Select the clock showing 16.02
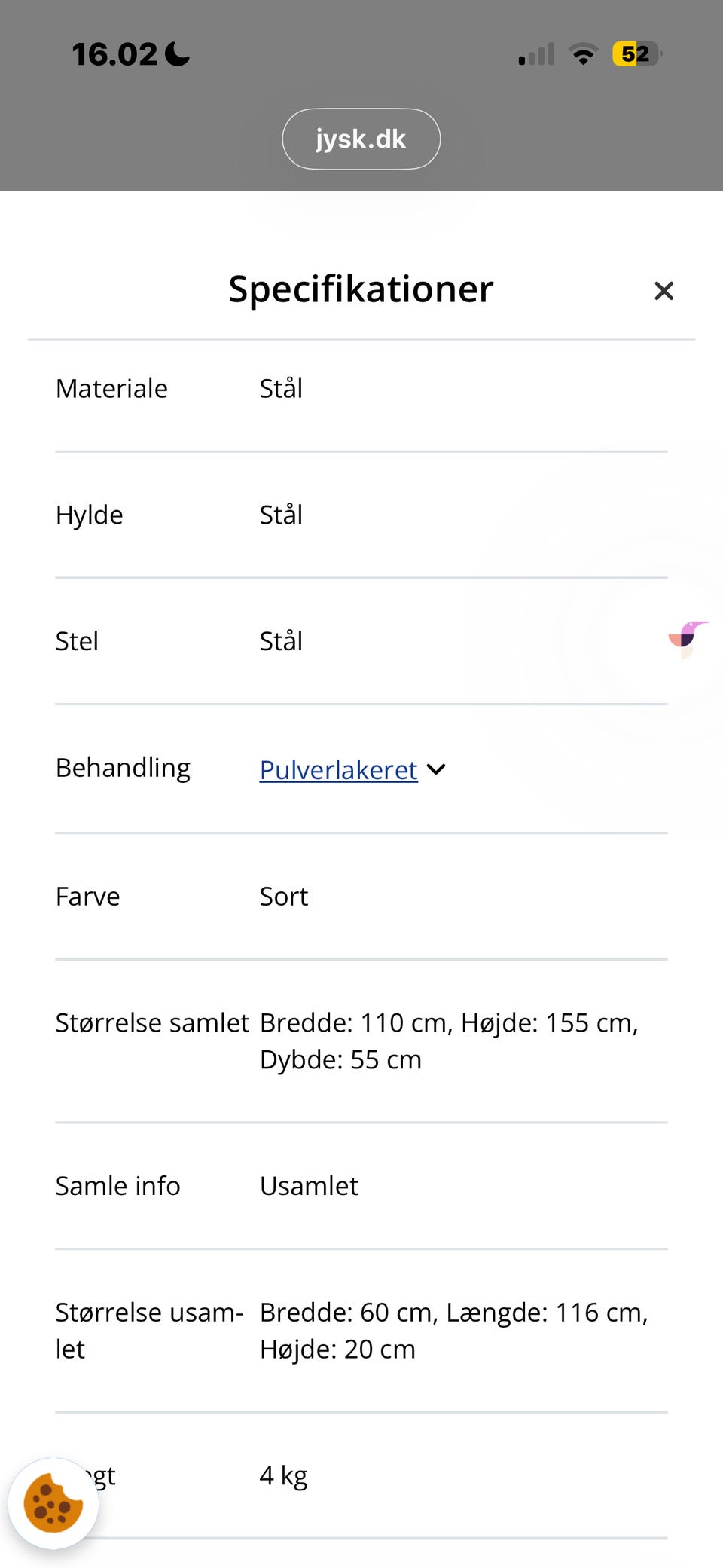 pos(117,53)
